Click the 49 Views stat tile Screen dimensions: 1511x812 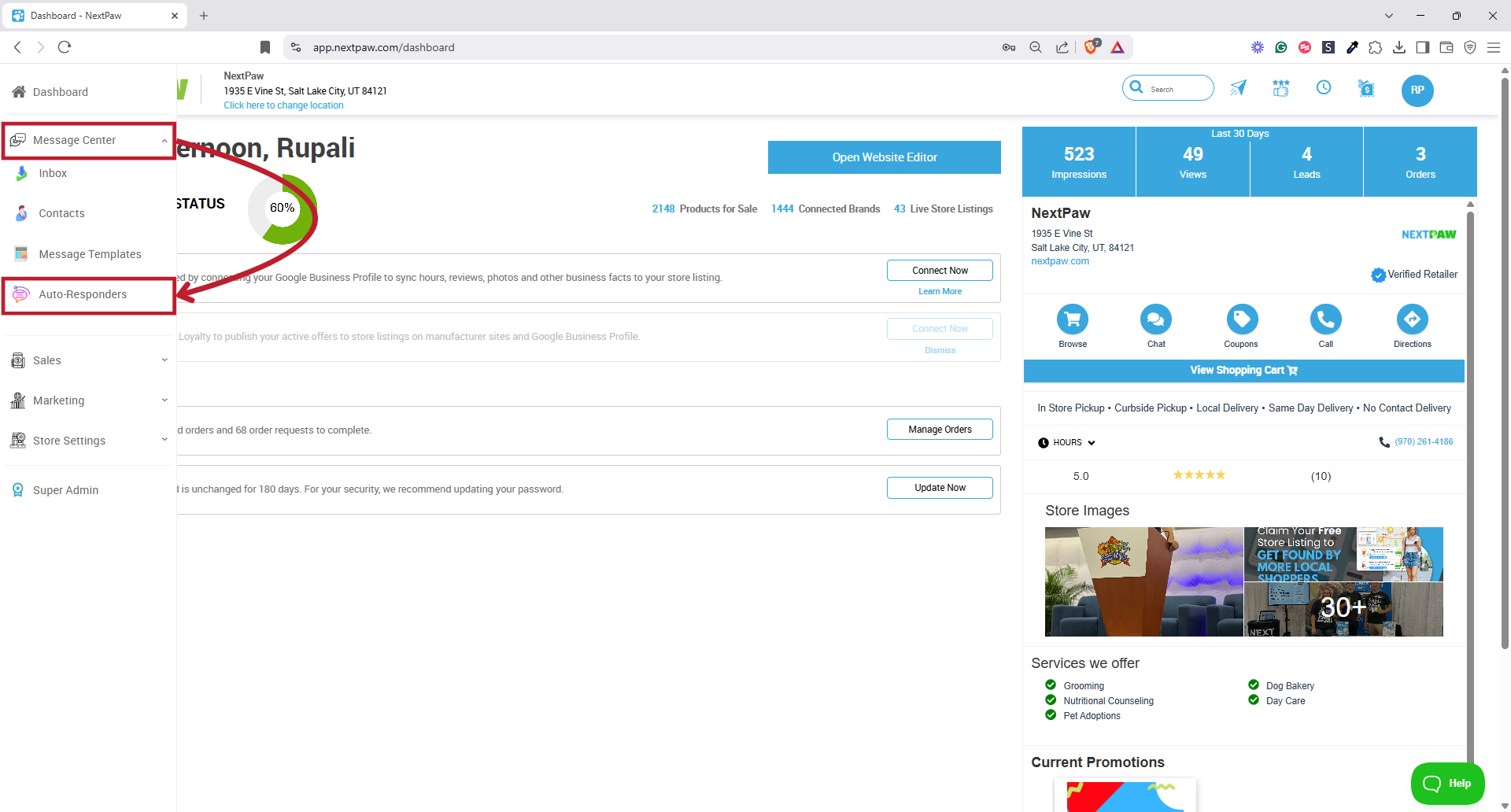point(1193,162)
